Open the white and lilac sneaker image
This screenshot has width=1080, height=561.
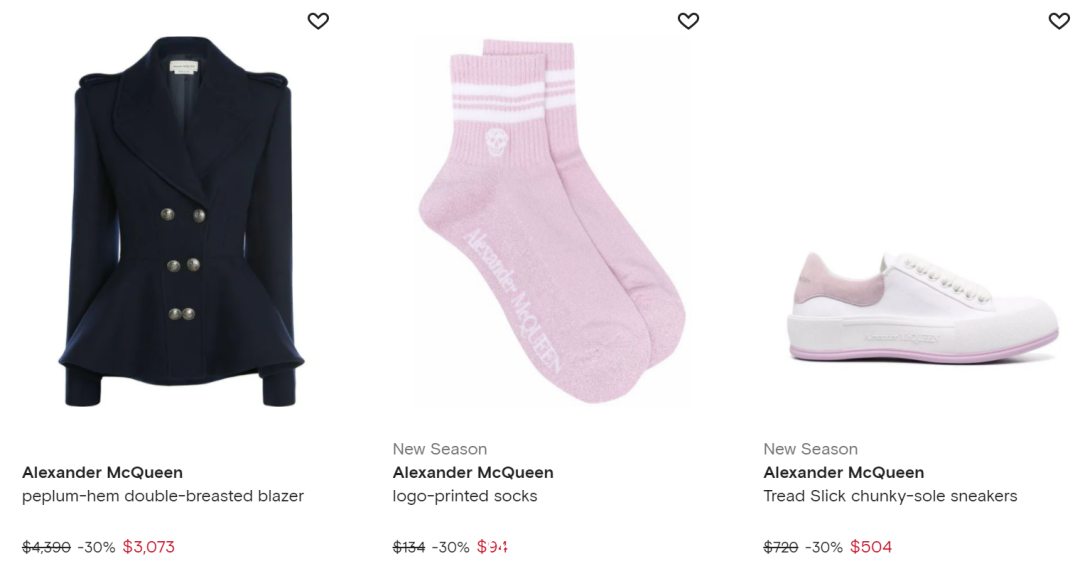pos(922,307)
